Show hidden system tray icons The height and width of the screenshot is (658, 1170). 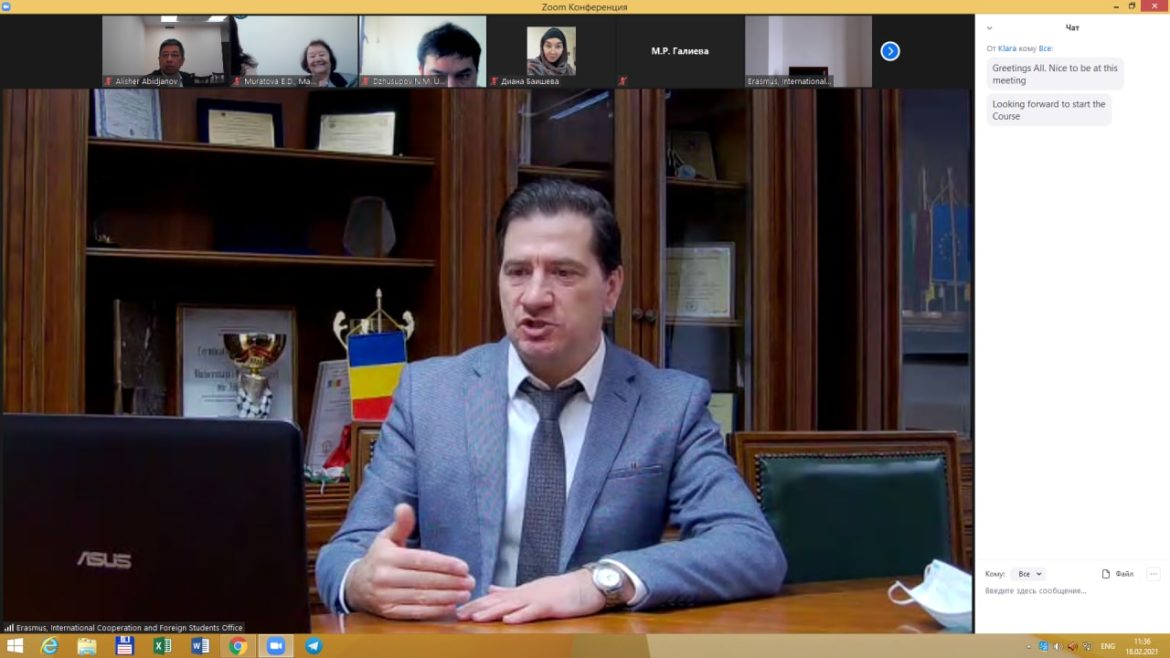pos(1029,646)
